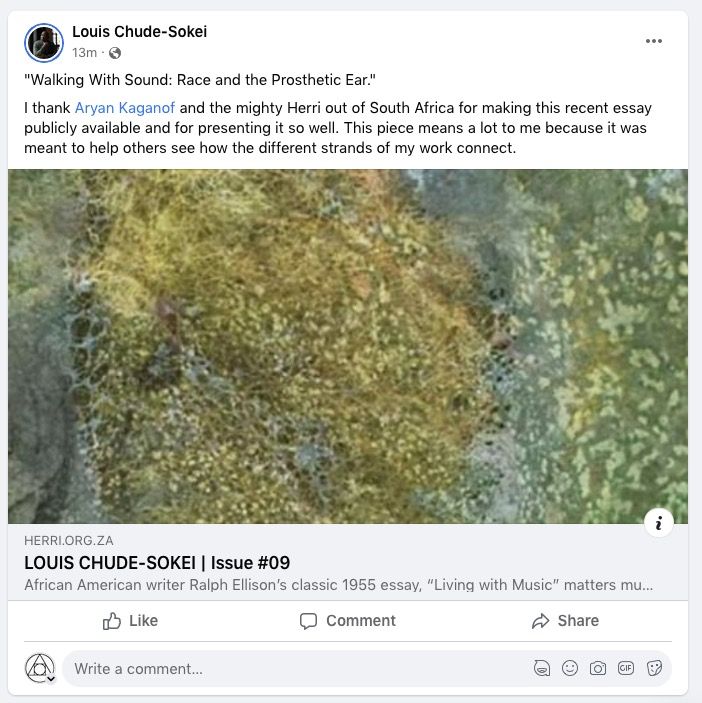Open the 13m post timestamp
This screenshot has width=702, height=703.
pos(84,52)
